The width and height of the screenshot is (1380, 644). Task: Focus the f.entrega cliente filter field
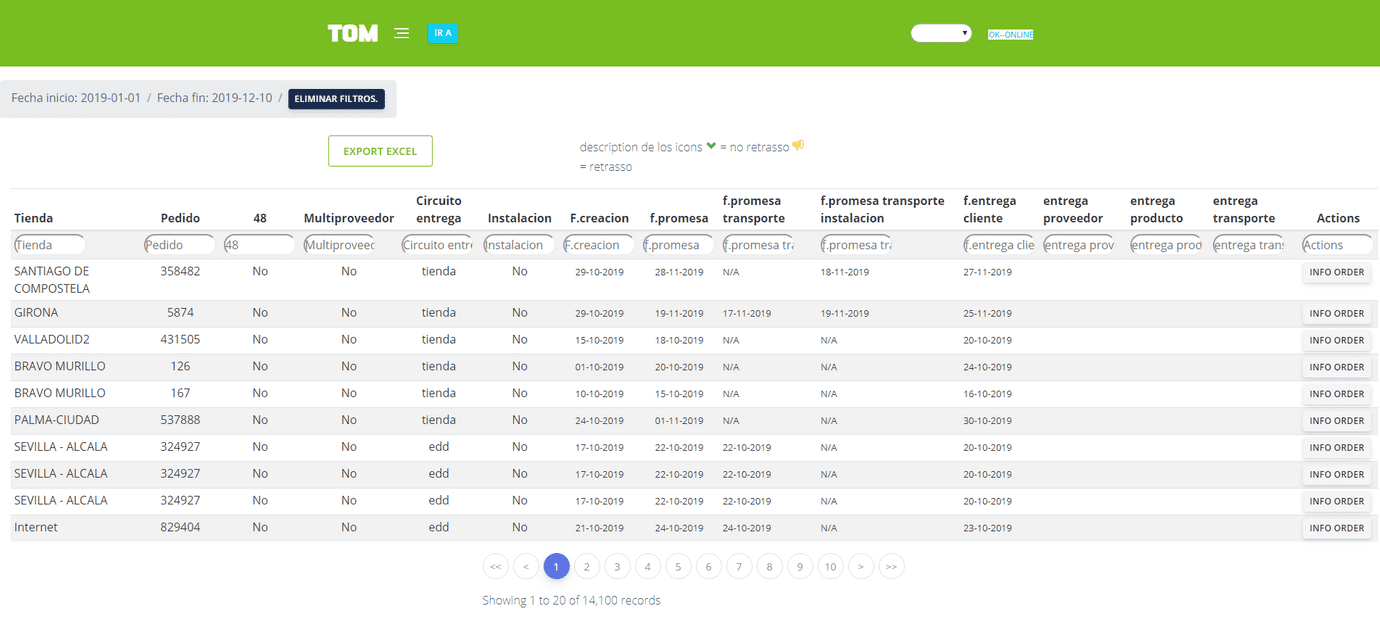(x=999, y=245)
